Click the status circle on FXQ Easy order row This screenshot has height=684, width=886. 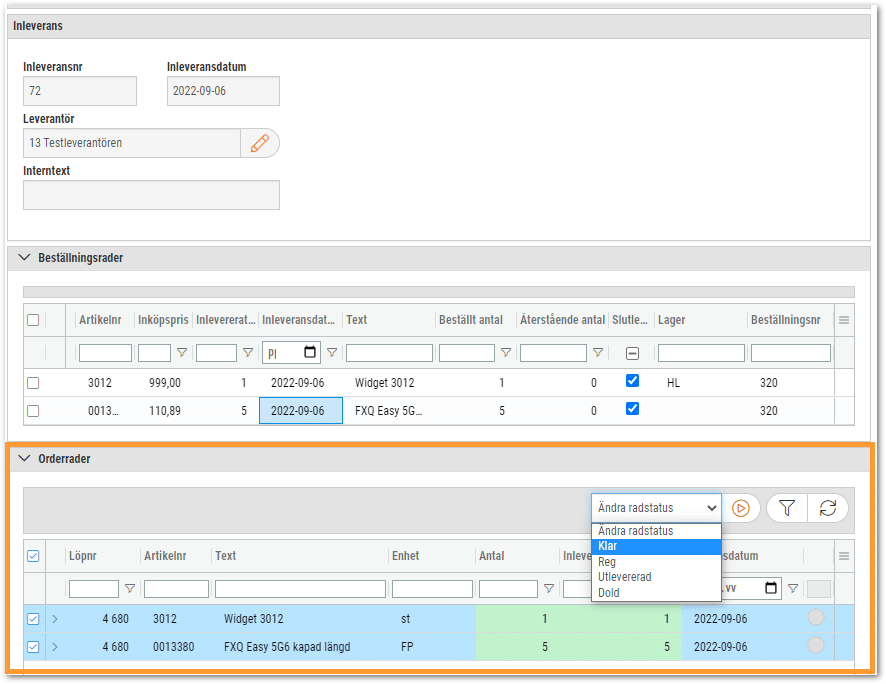click(816, 645)
